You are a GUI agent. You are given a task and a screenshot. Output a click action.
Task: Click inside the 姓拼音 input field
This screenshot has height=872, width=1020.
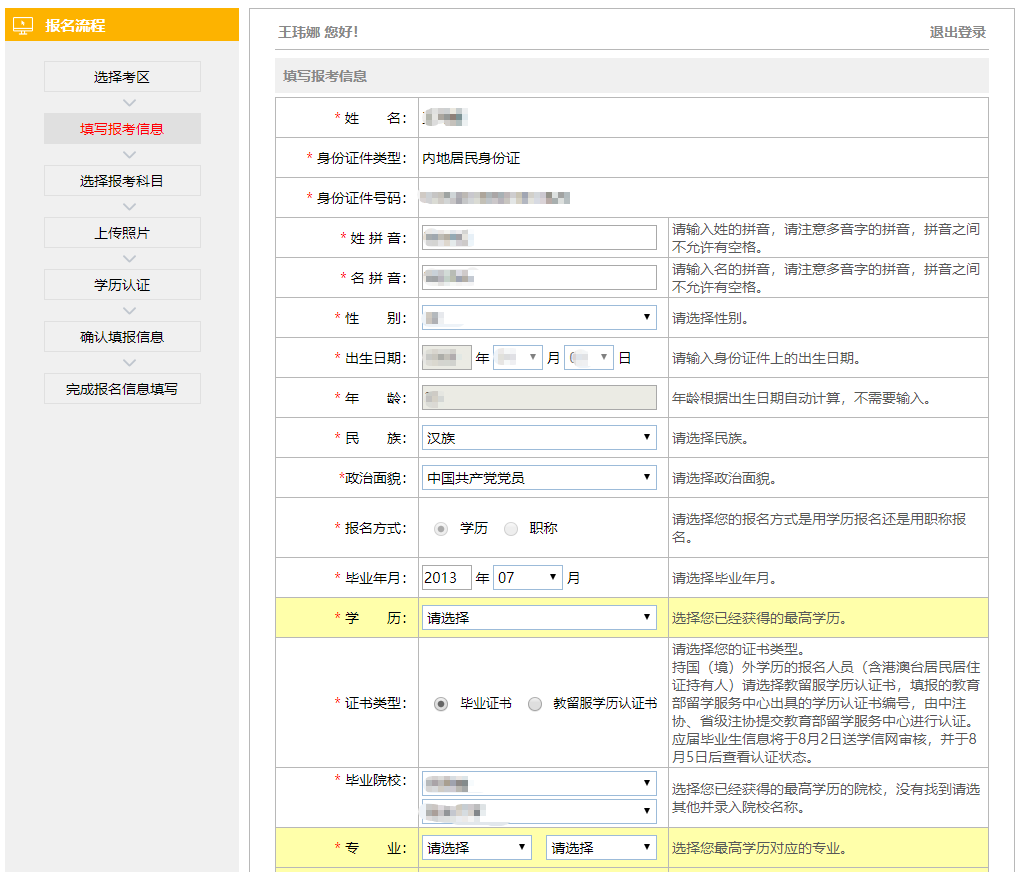pyautogui.click(x=538, y=237)
